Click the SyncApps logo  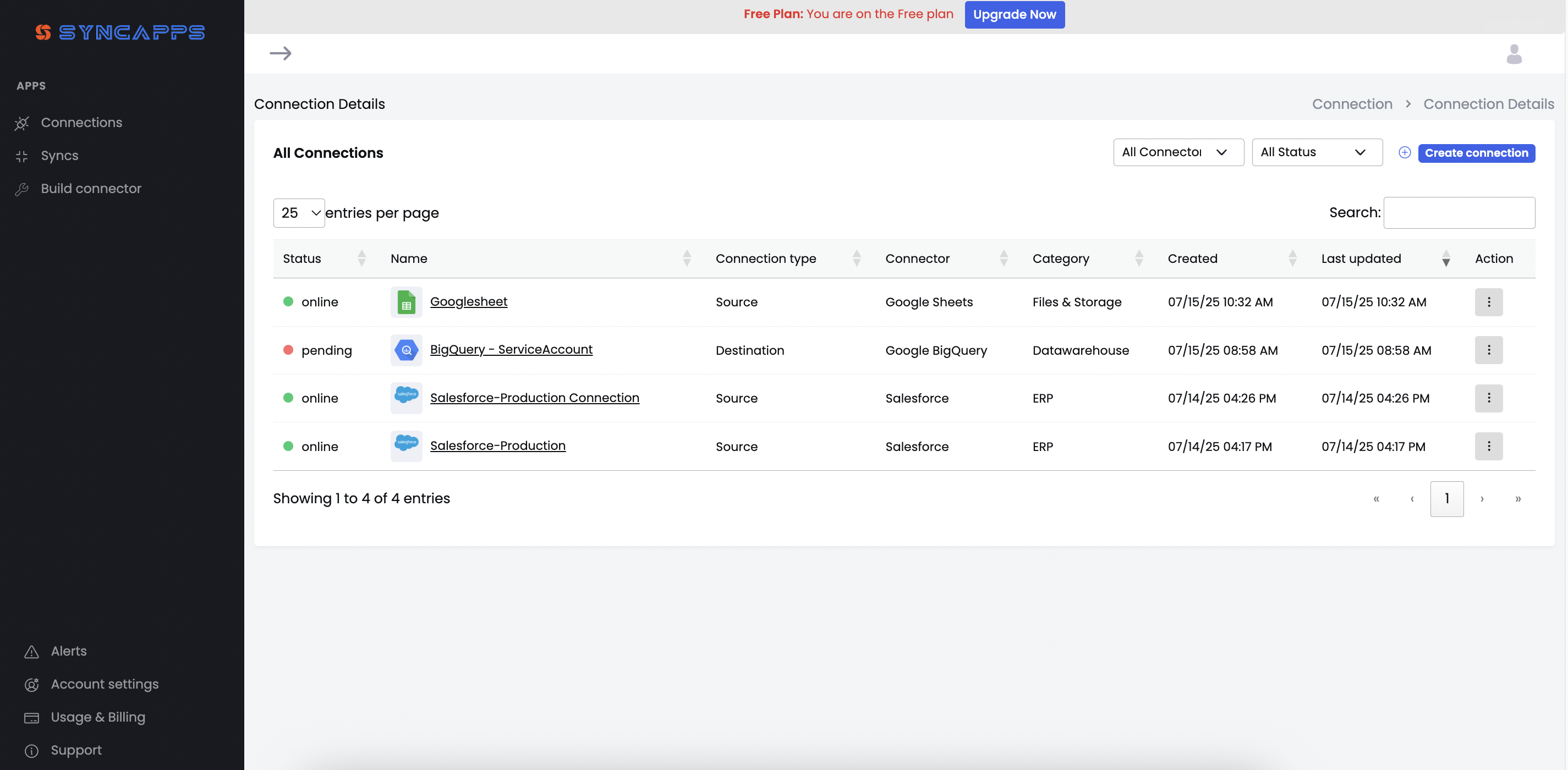pos(120,32)
